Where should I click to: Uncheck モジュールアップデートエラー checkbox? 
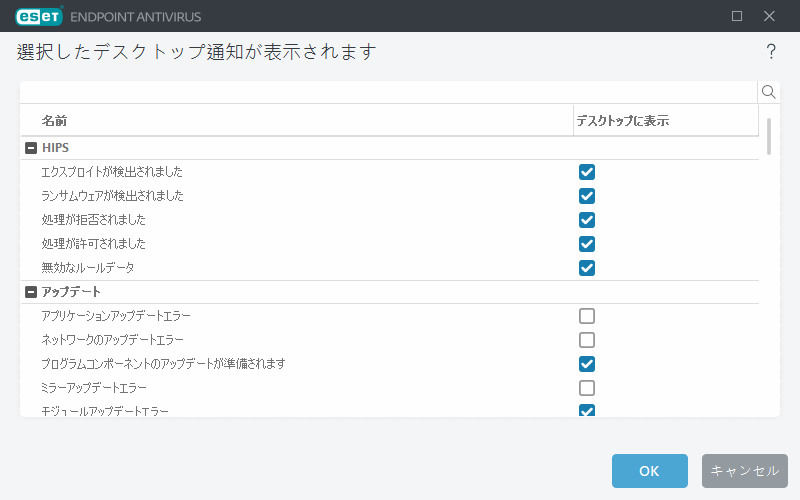click(x=587, y=410)
